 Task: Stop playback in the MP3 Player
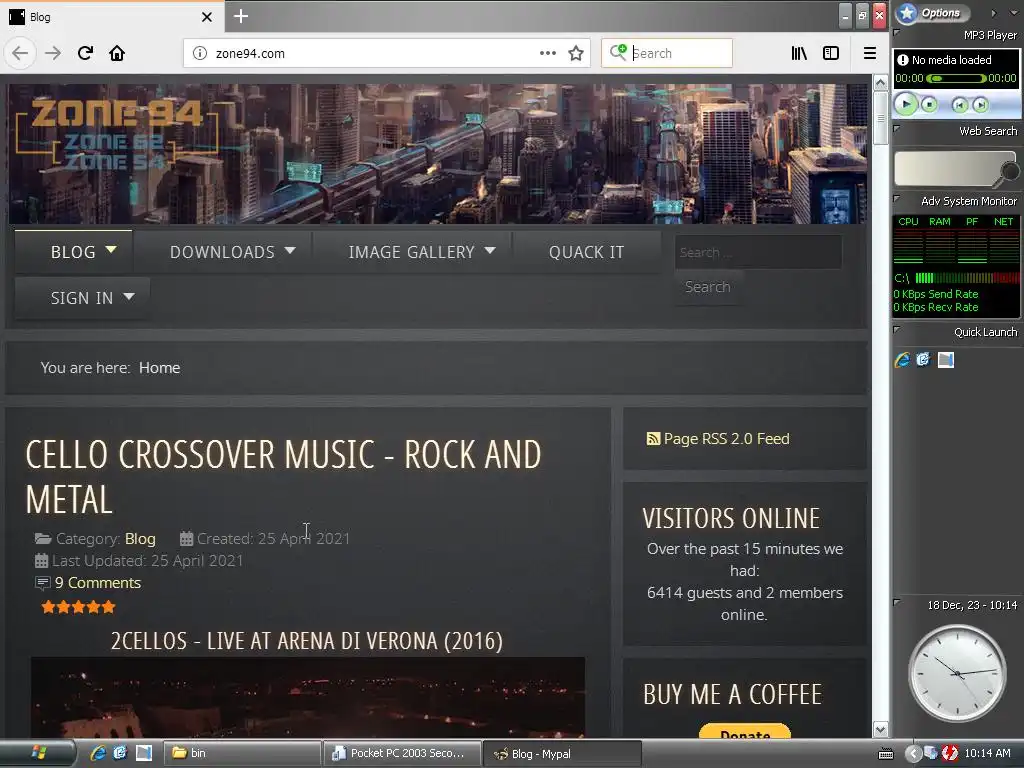929,104
